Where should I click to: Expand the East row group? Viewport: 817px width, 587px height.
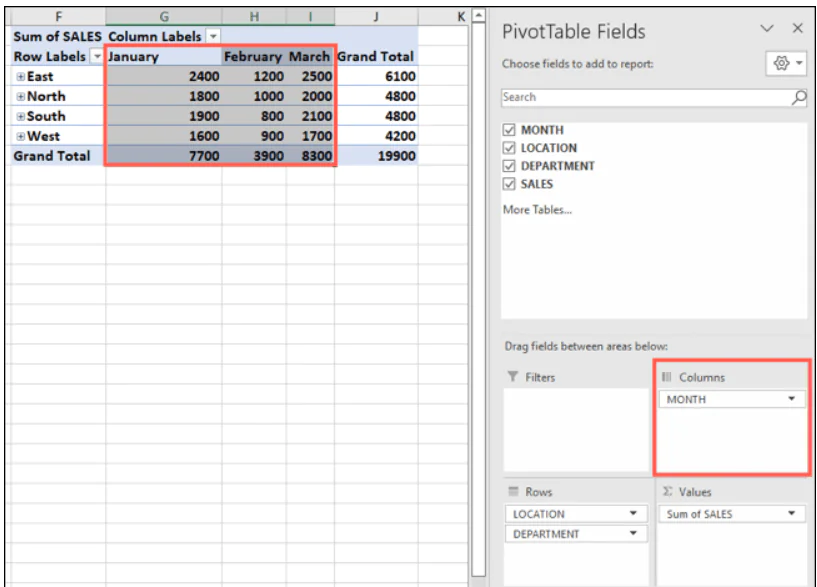[21, 76]
